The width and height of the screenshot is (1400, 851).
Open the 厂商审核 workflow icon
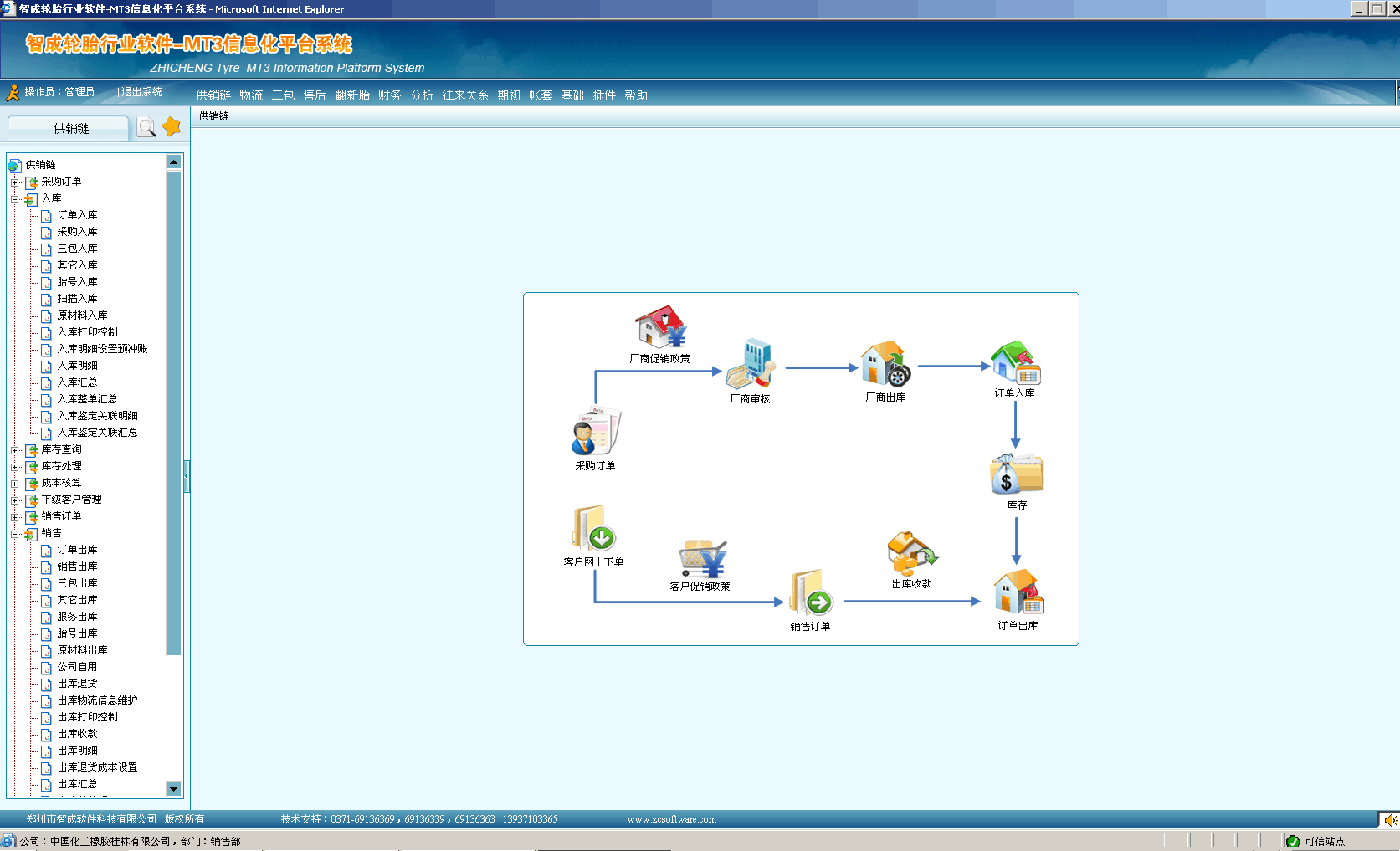[x=751, y=365]
